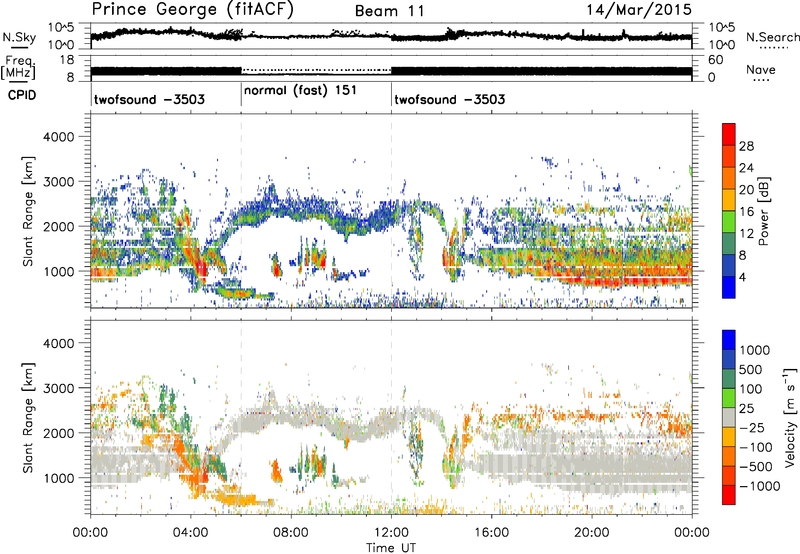Click the '14/Mar/2015' date label
Screen dimensions: 800x554
639,9
